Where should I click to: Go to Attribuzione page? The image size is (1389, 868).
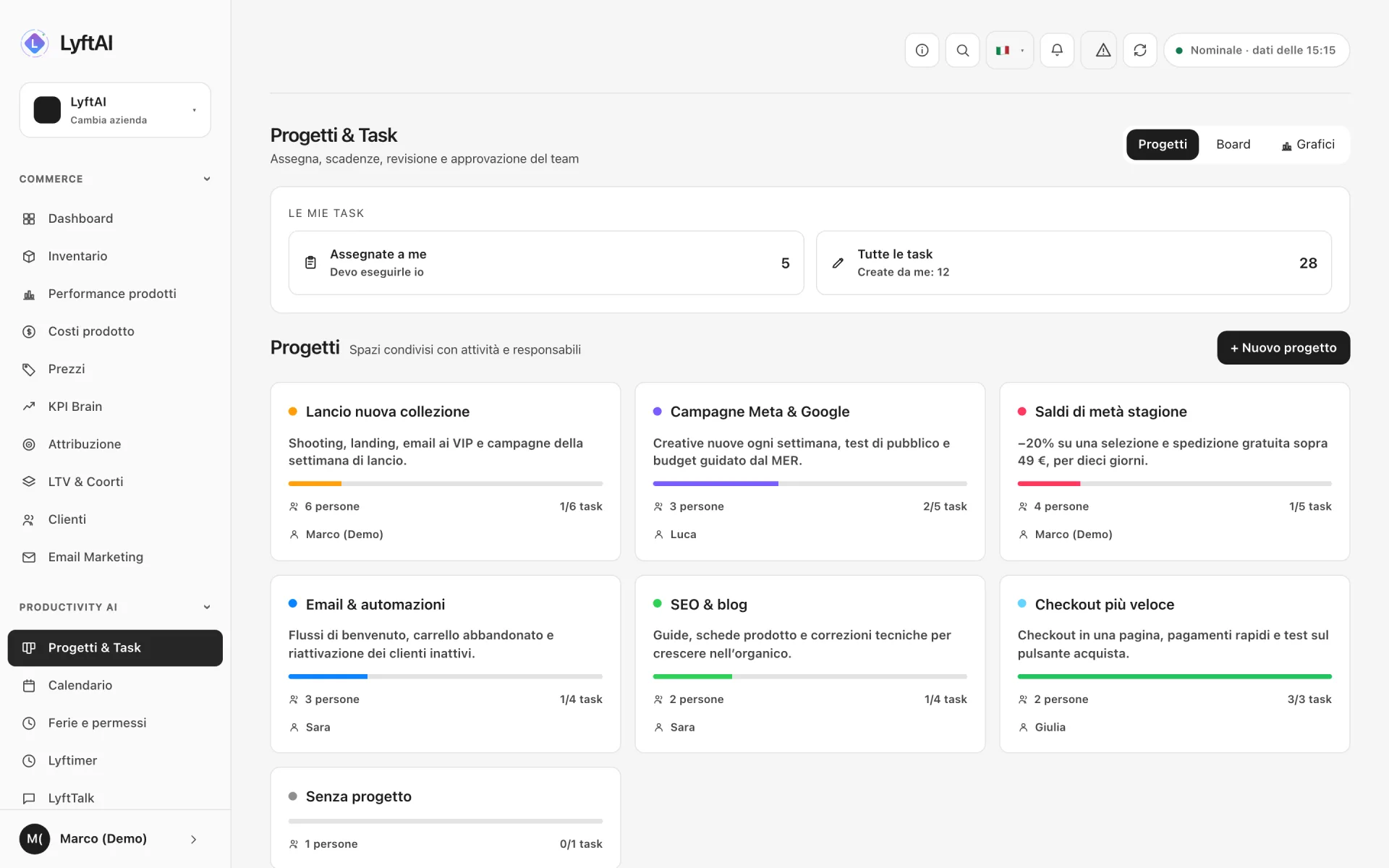(115, 444)
